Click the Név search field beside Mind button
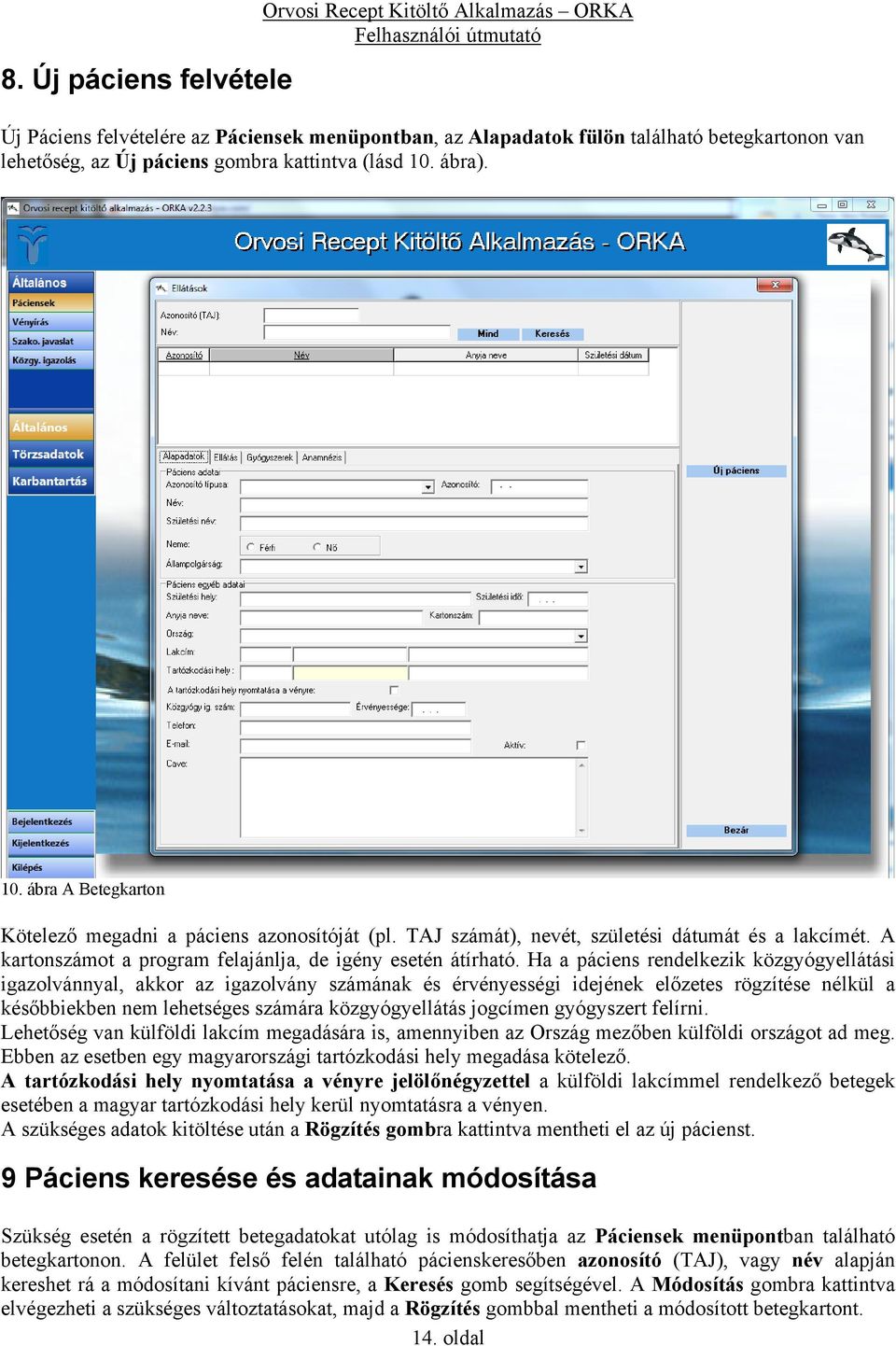The height and width of the screenshot is (1346, 896). tap(357, 333)
